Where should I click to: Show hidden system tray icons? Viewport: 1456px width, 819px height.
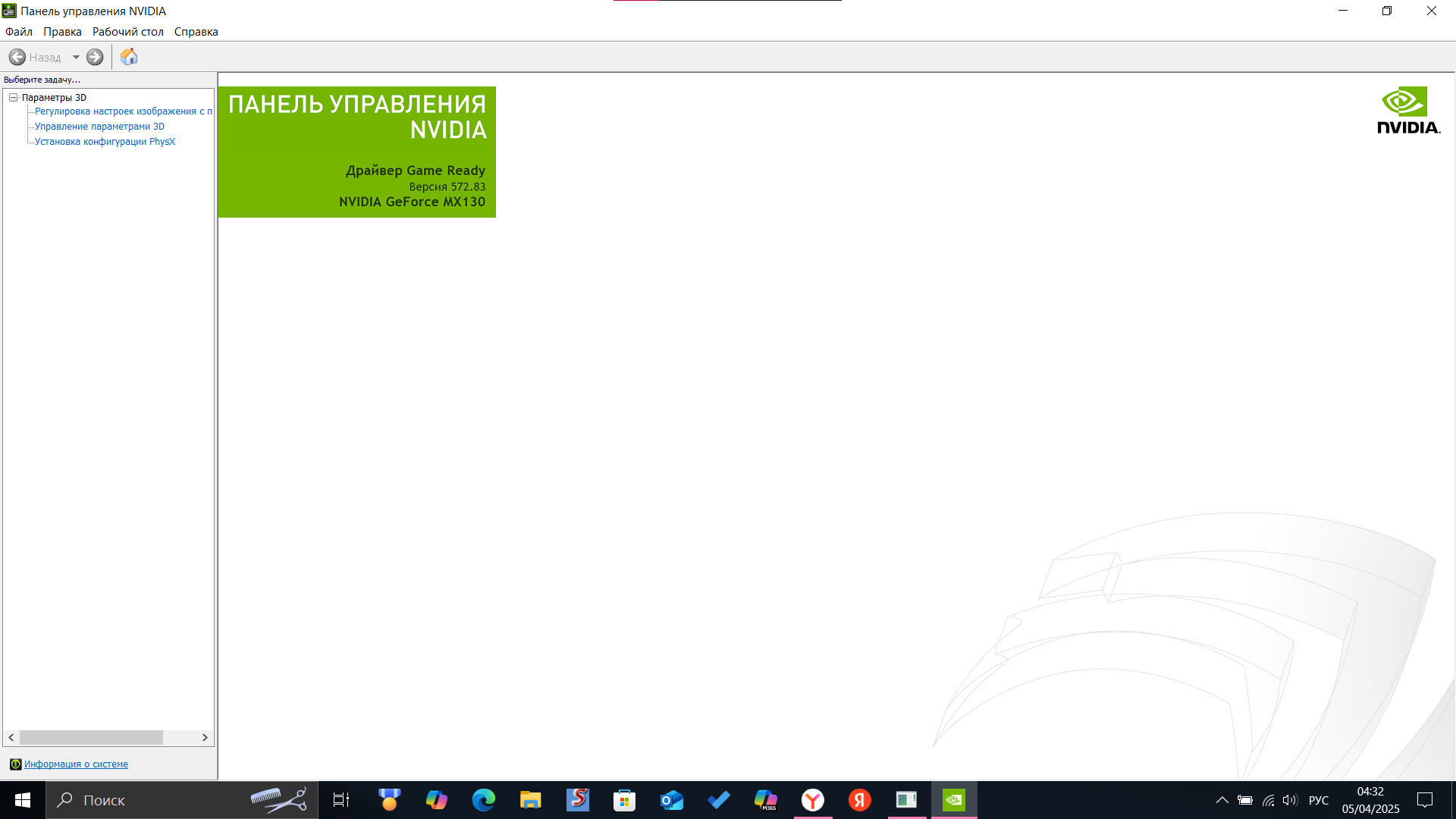pyautogui.click(x=1222, y=800)
